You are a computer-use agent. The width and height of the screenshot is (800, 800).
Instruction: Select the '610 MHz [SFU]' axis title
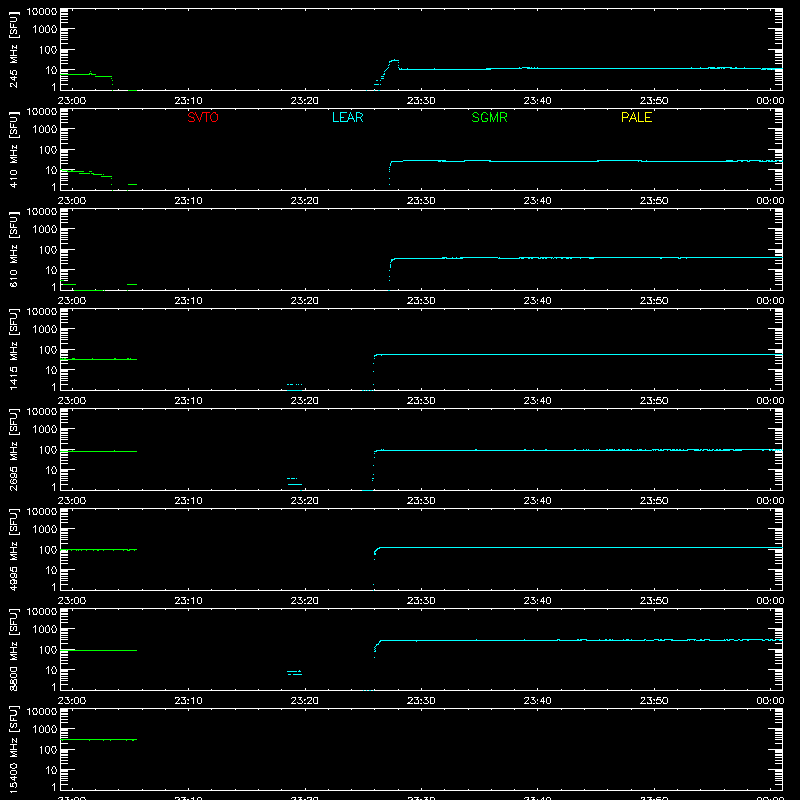14,249
